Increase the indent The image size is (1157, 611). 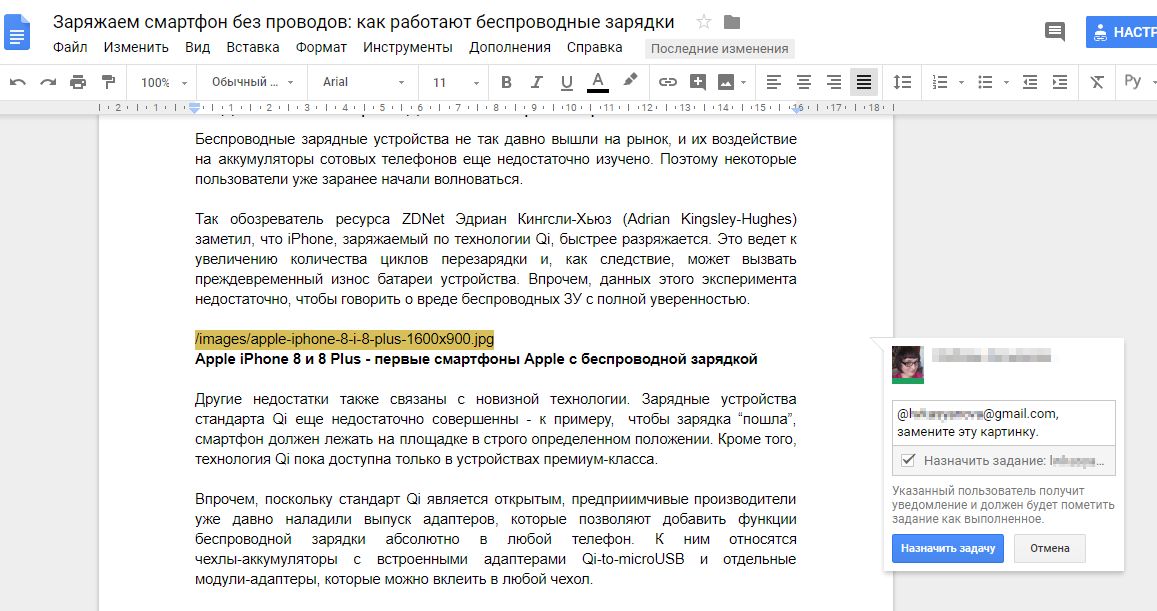[1060, 82]
